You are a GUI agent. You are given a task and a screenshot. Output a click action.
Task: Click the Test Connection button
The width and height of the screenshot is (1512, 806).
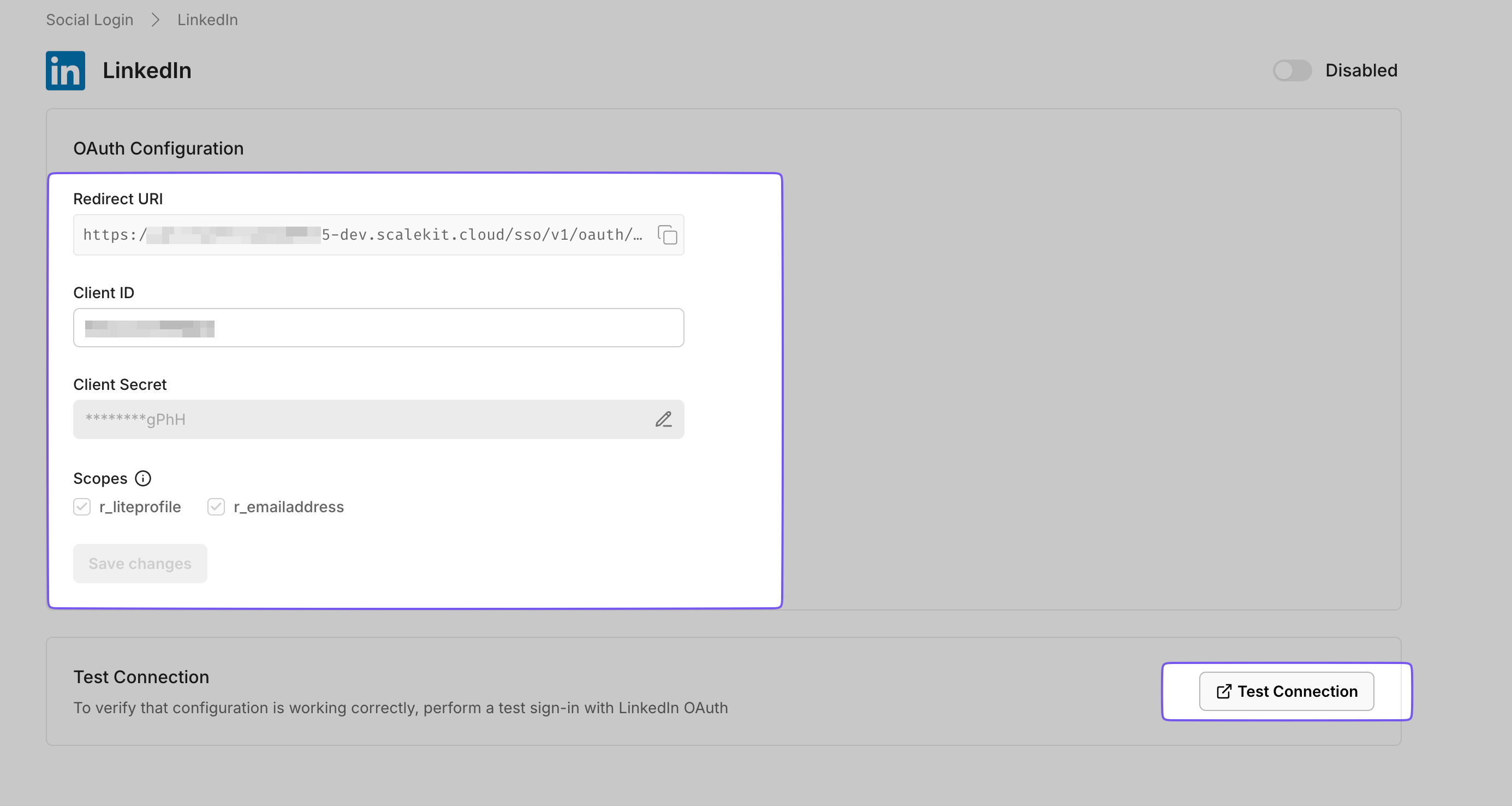[1287, 691]
